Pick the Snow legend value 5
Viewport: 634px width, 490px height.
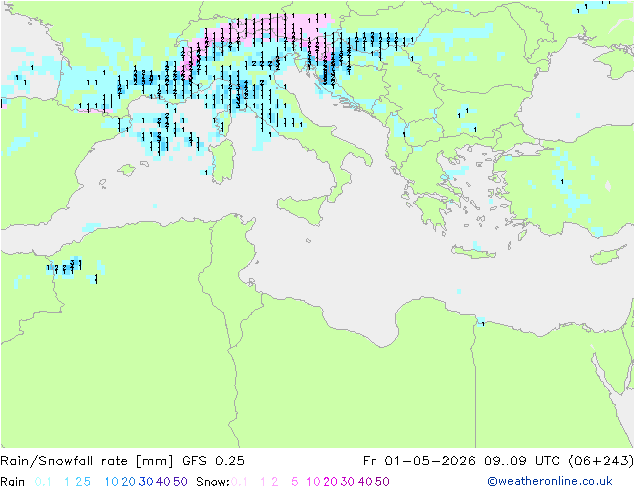(x=295, y=482)
